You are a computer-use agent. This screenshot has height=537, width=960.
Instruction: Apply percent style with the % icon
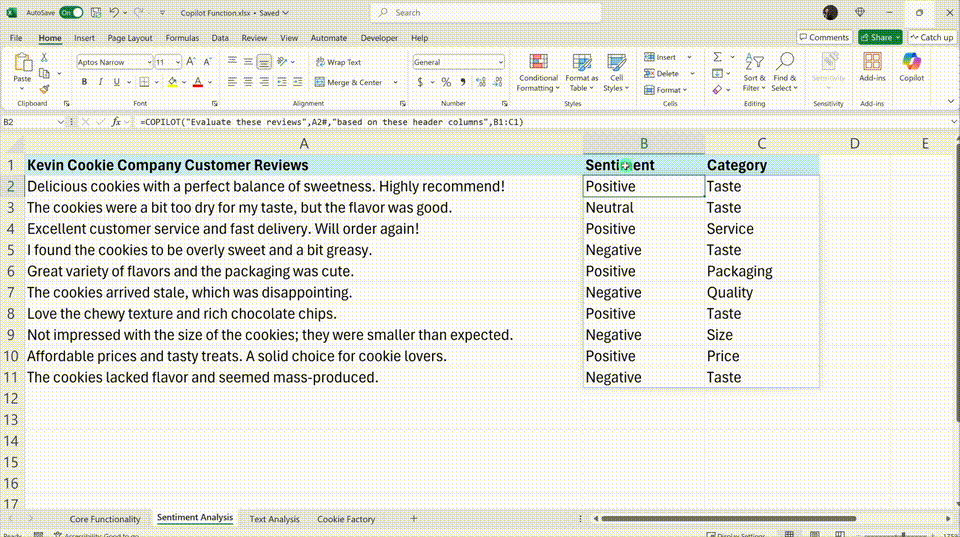pos(446,82)
